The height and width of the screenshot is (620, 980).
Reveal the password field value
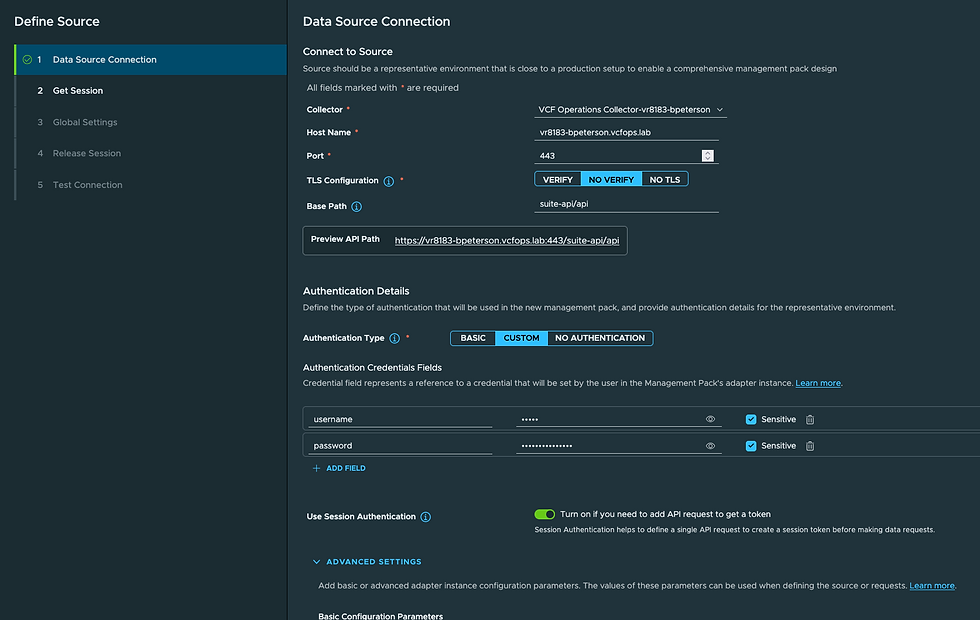[x=711, y=446]
